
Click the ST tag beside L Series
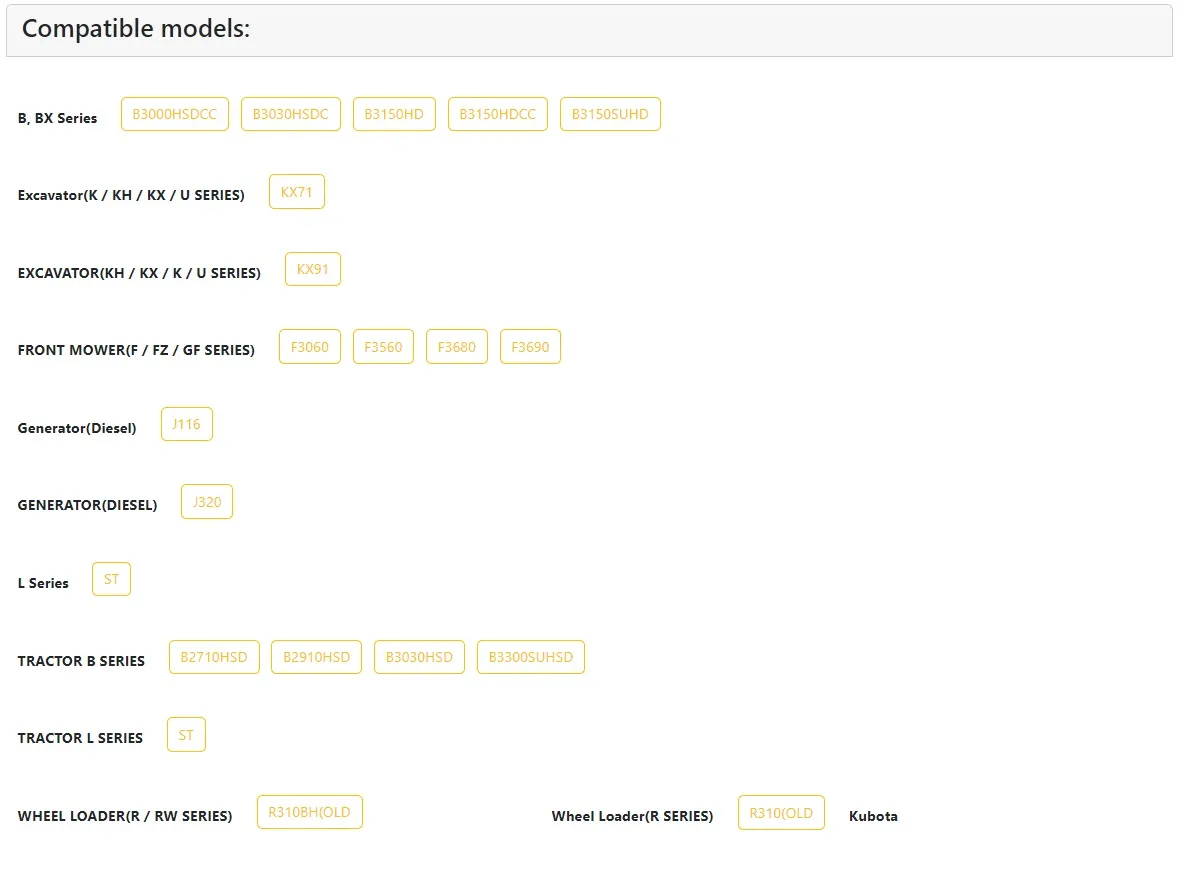click(111, 579)
